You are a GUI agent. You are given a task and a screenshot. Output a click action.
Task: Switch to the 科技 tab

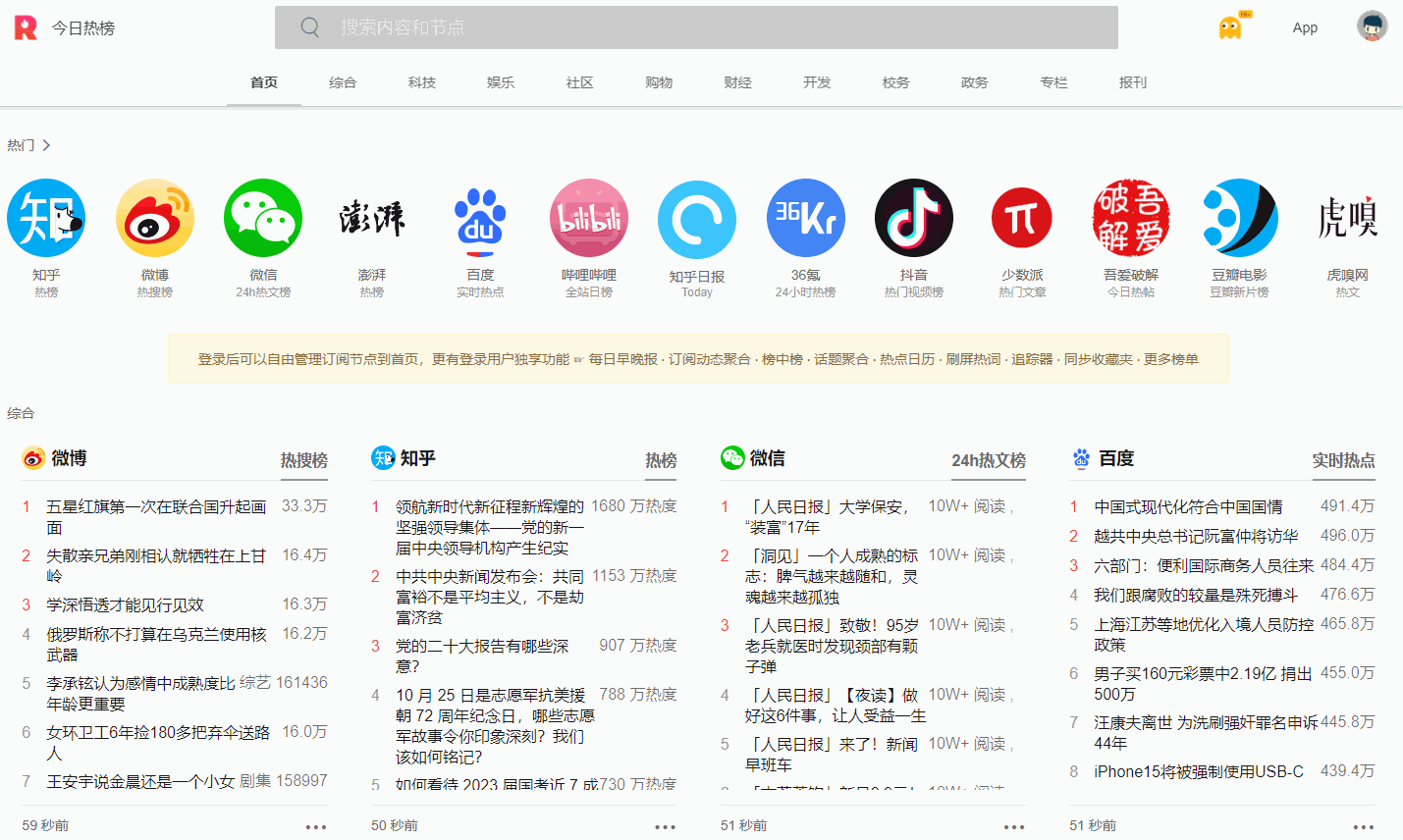coord(422,82)
